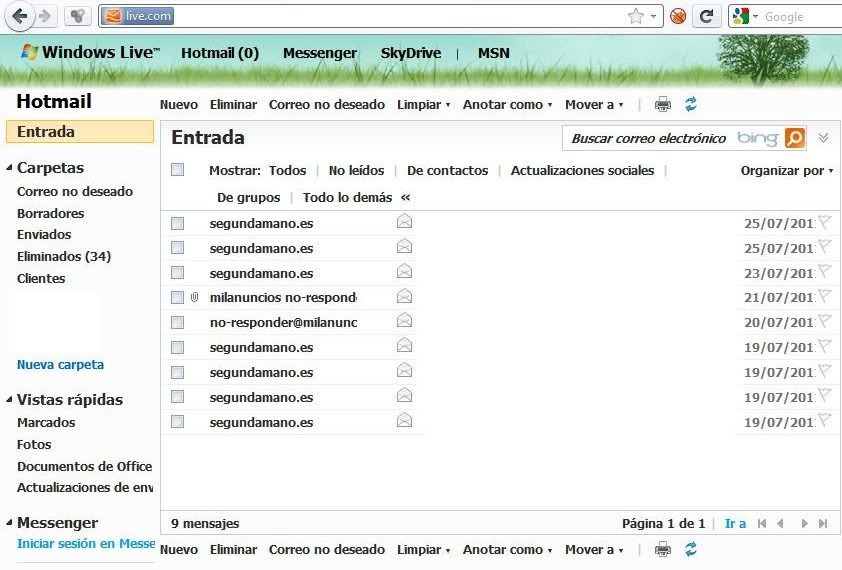Filter messages by No leídos

pyautogui.click(x=357, y=170)
